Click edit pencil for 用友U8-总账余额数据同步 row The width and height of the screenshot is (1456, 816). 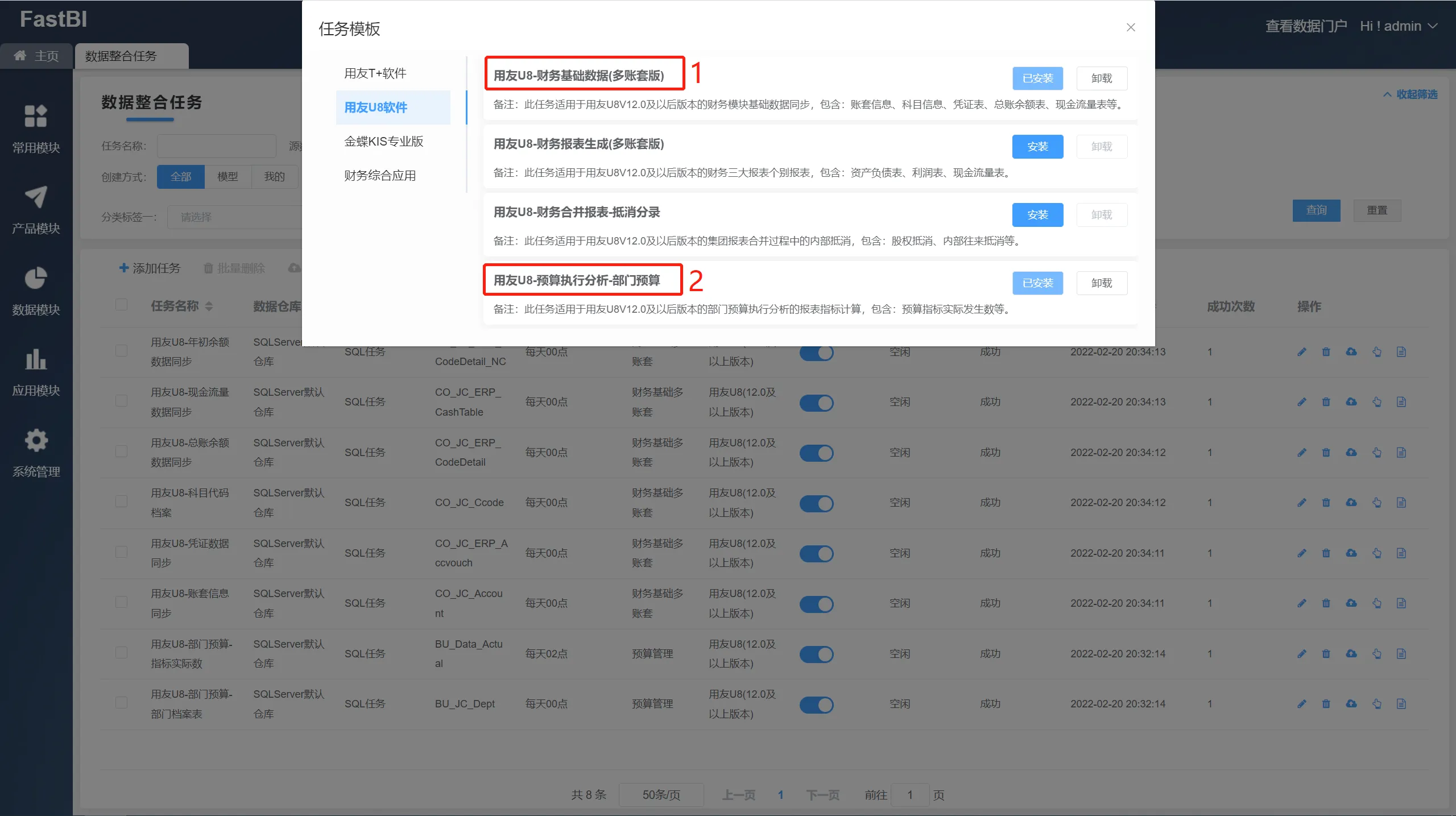click(1301, 453)
